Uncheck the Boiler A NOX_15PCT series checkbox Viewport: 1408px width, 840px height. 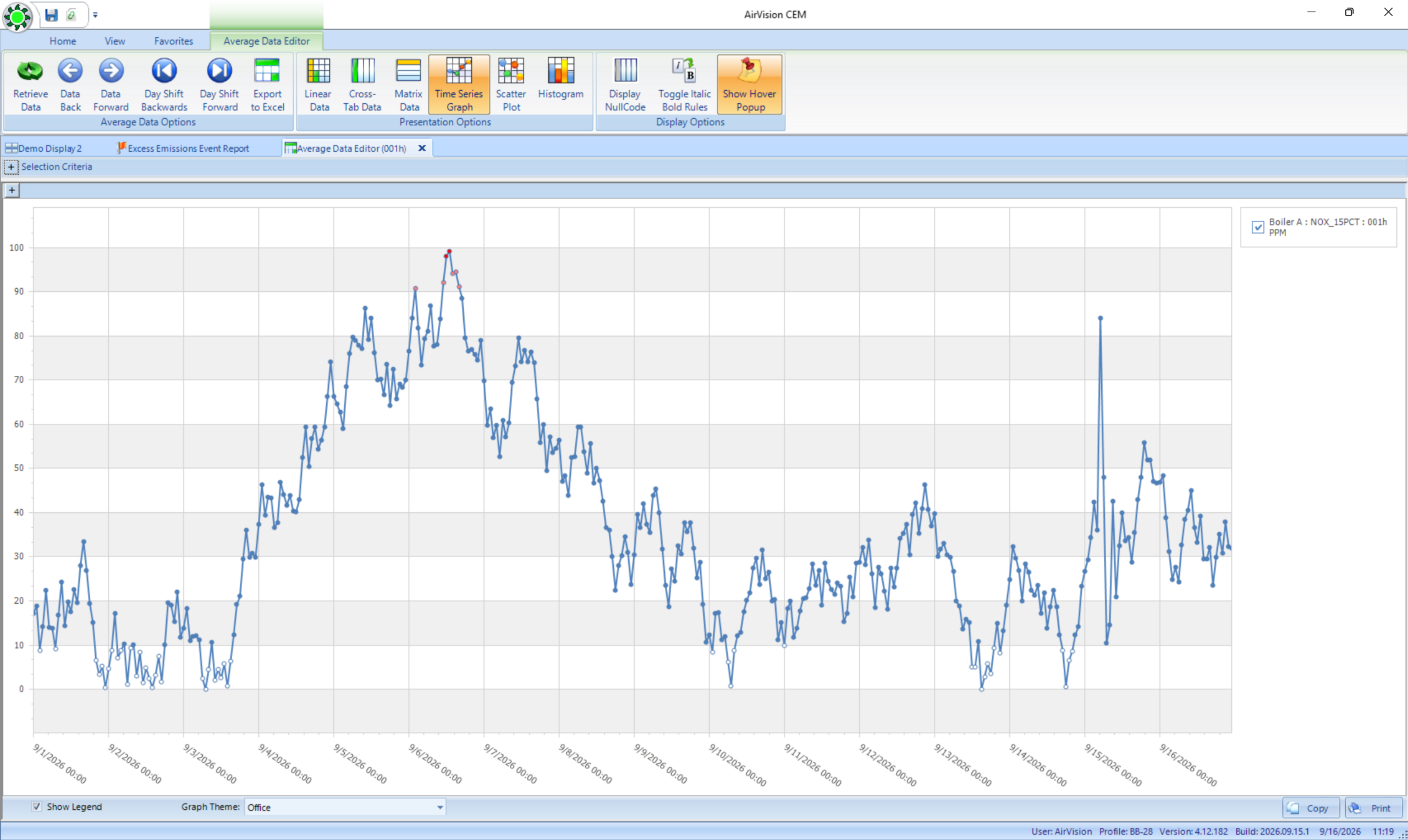coord(1257,227)
